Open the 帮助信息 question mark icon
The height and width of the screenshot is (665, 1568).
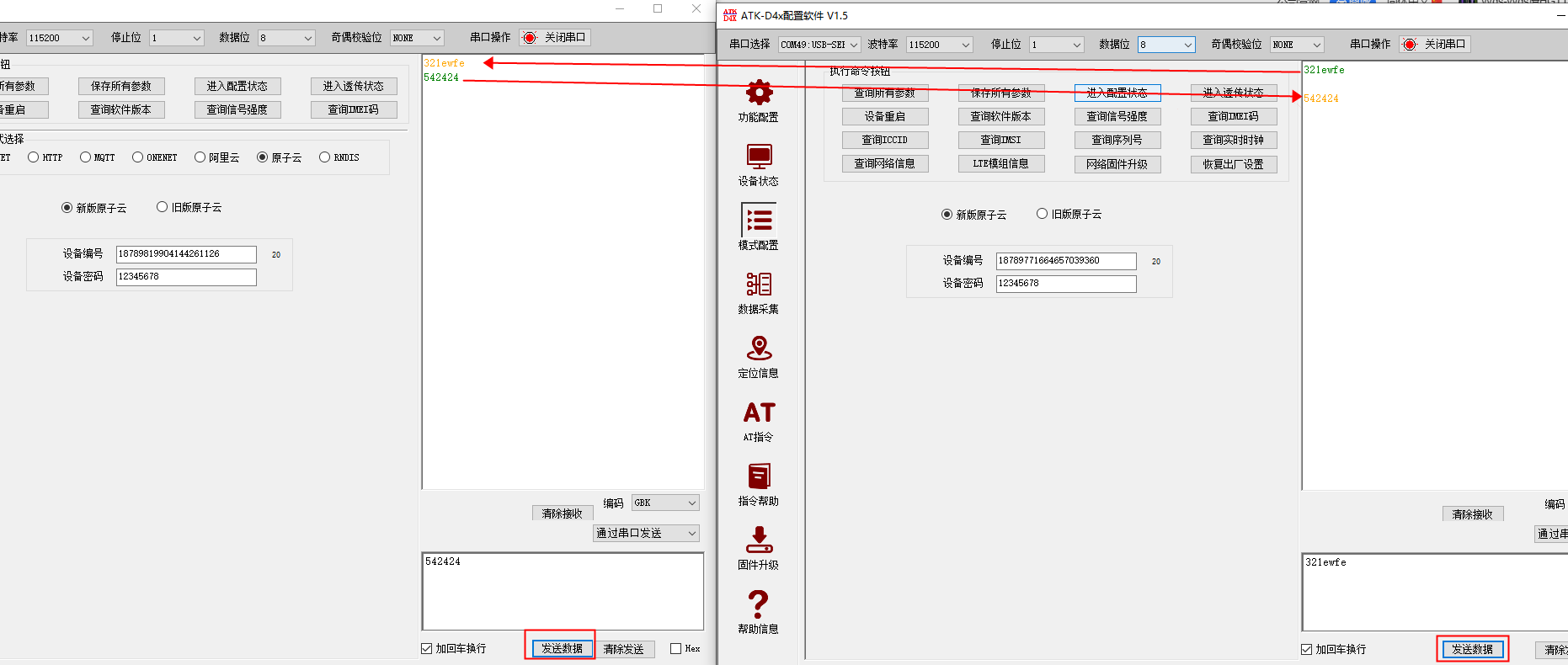click(759, 604)
